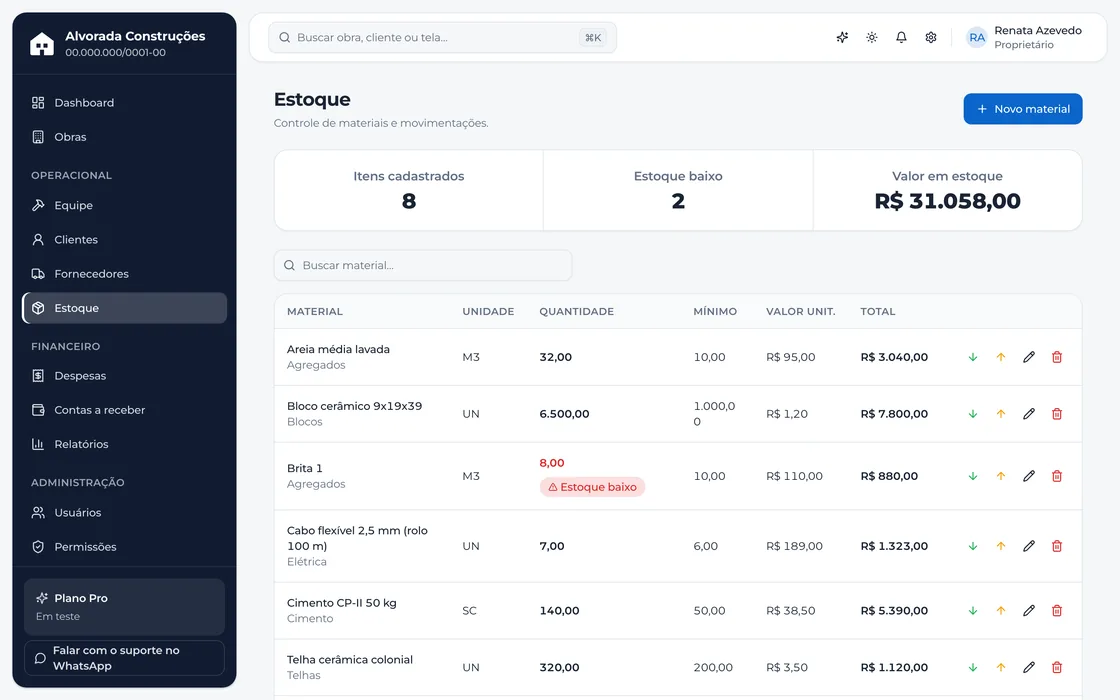Open the Renata Azevedo profile menu

pyautogui.click(x=1024, y=37)
